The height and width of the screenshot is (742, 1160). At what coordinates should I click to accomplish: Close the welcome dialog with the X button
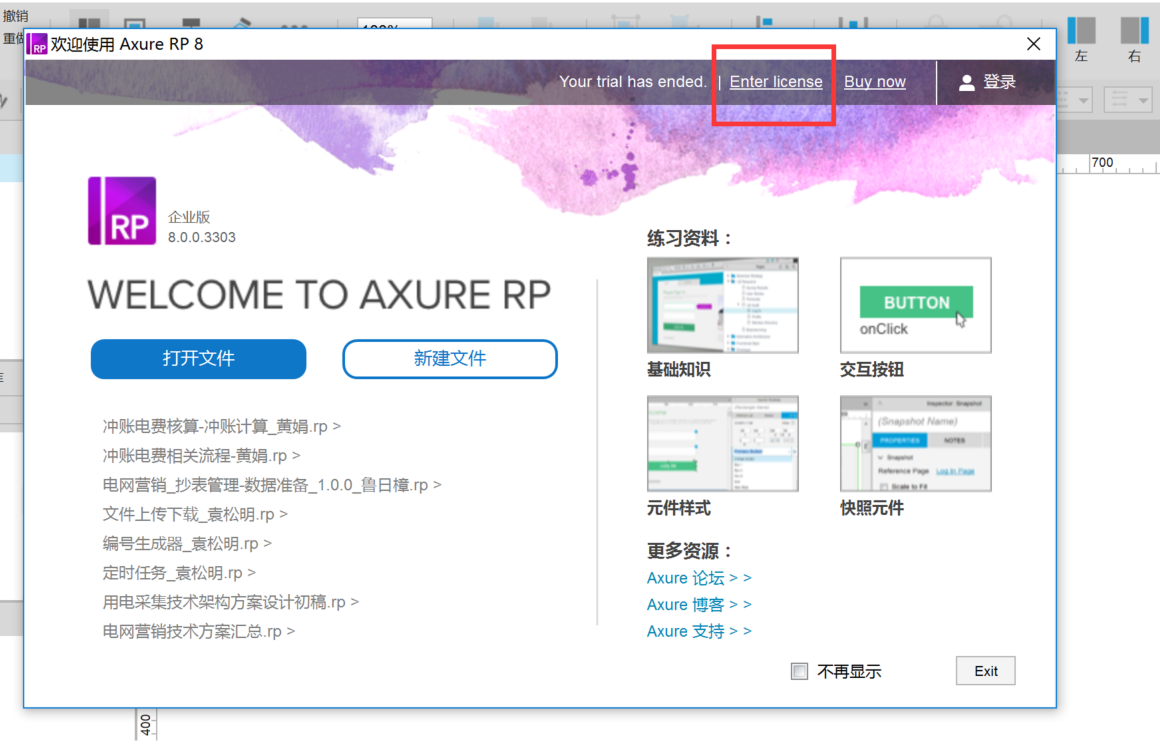(x=1033, y=44)
